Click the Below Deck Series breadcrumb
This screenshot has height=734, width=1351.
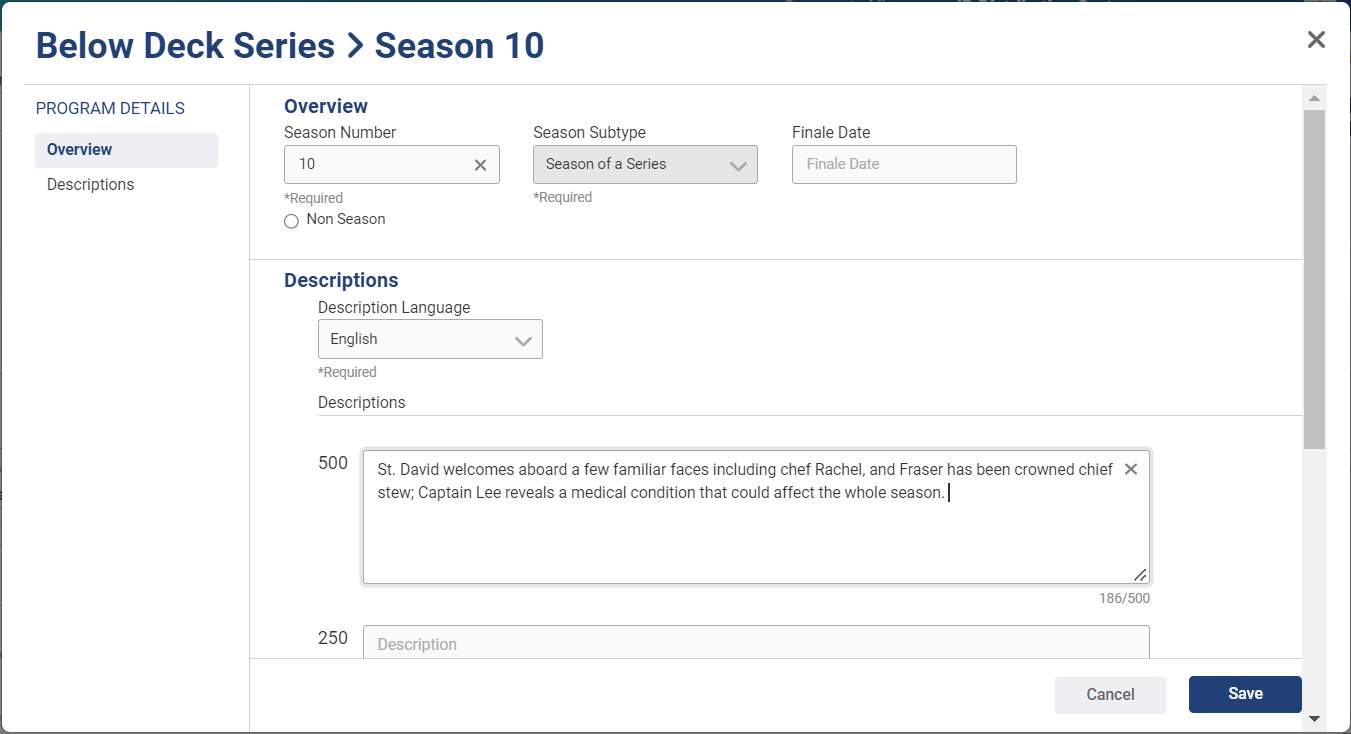tap(185, 46)
